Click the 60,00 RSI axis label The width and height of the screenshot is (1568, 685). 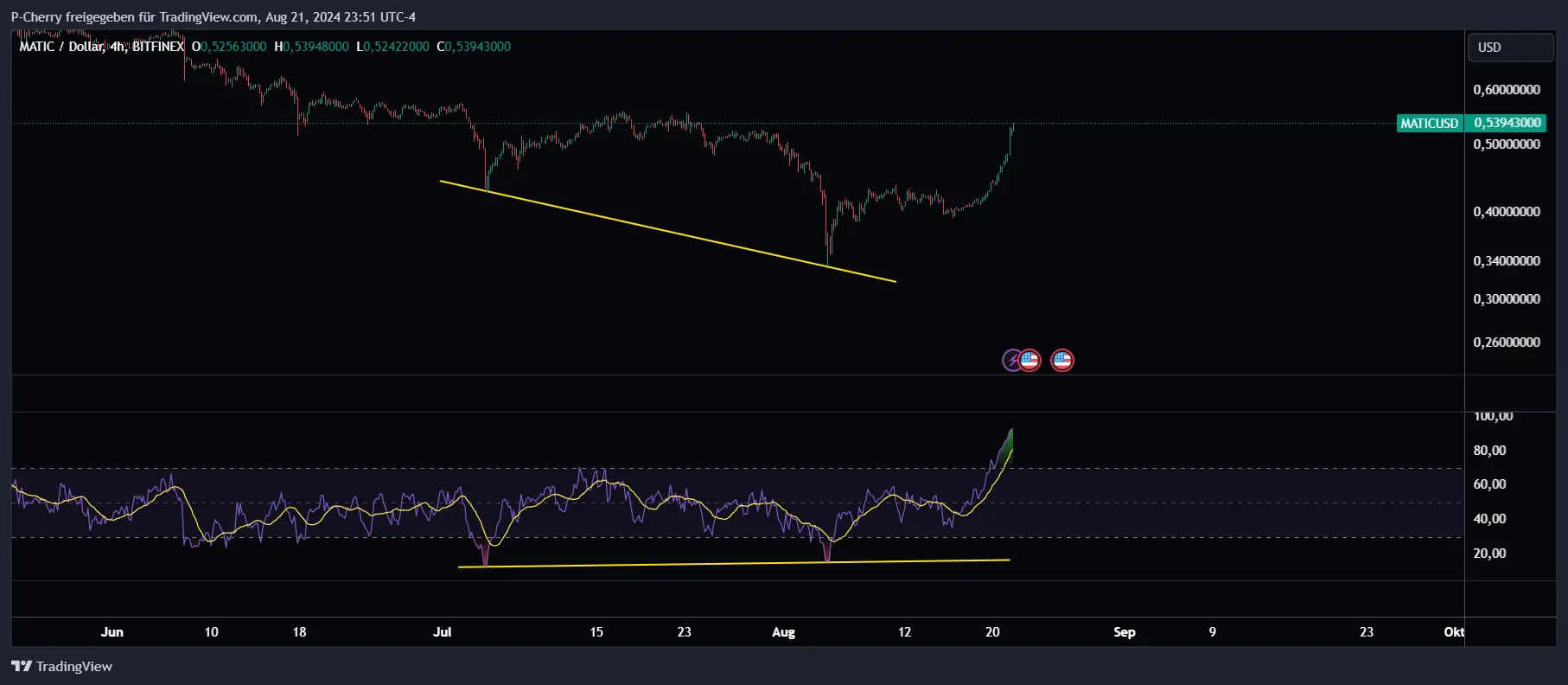tap(1489, 484)
